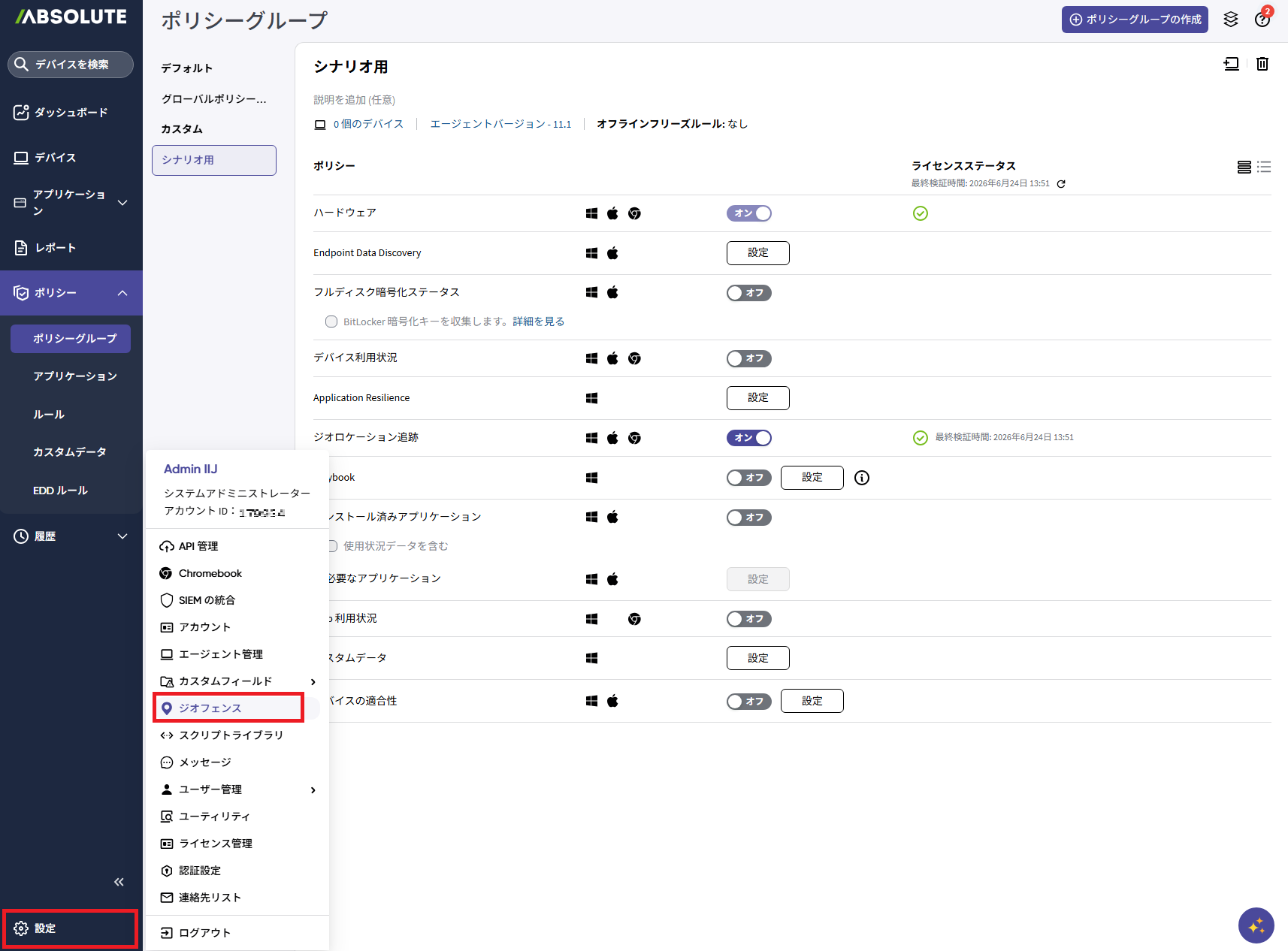The height and width of the screenshot is (951, 1288).
Task: Click 設定 for カスタムデータ row
Action: click(x=758, y=658)
